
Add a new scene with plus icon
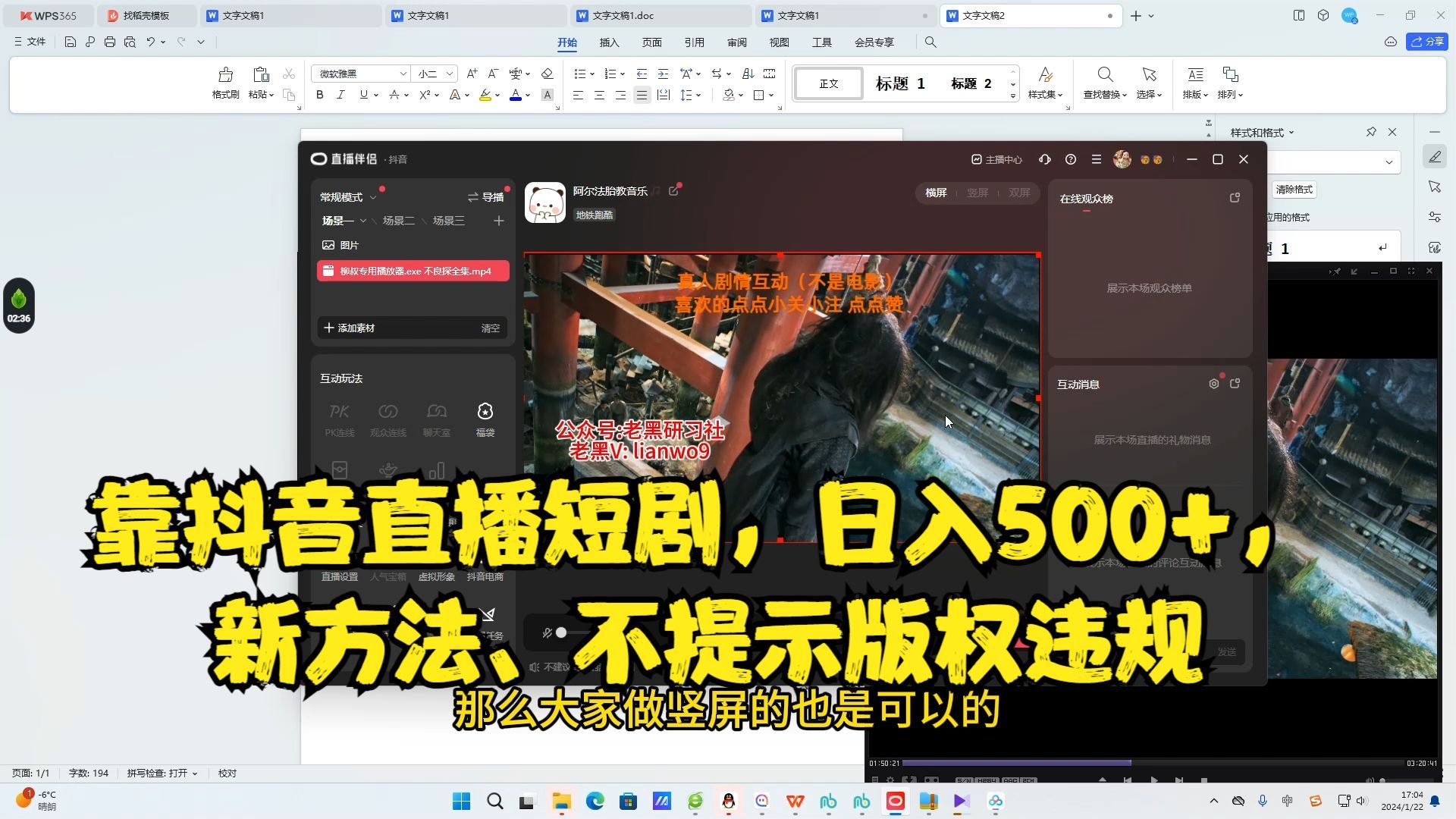(498, 221)
